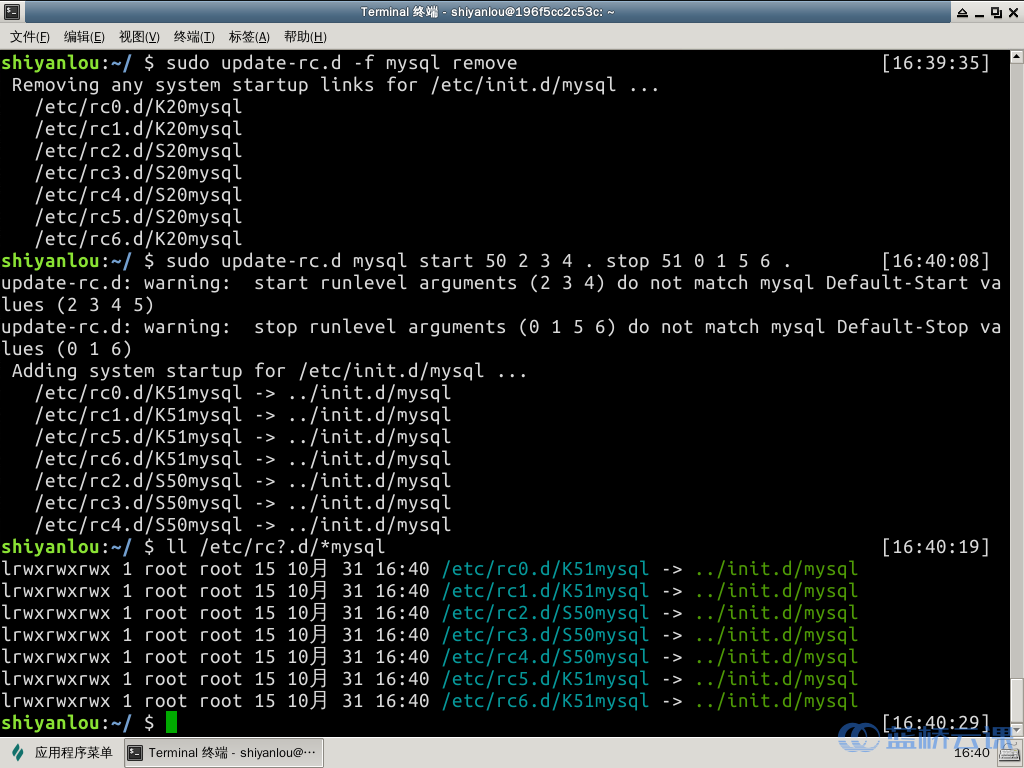Click the taskbar clock showing 16:40
1024x768 pixels.
pyautogui.click(x=971, y=753)
